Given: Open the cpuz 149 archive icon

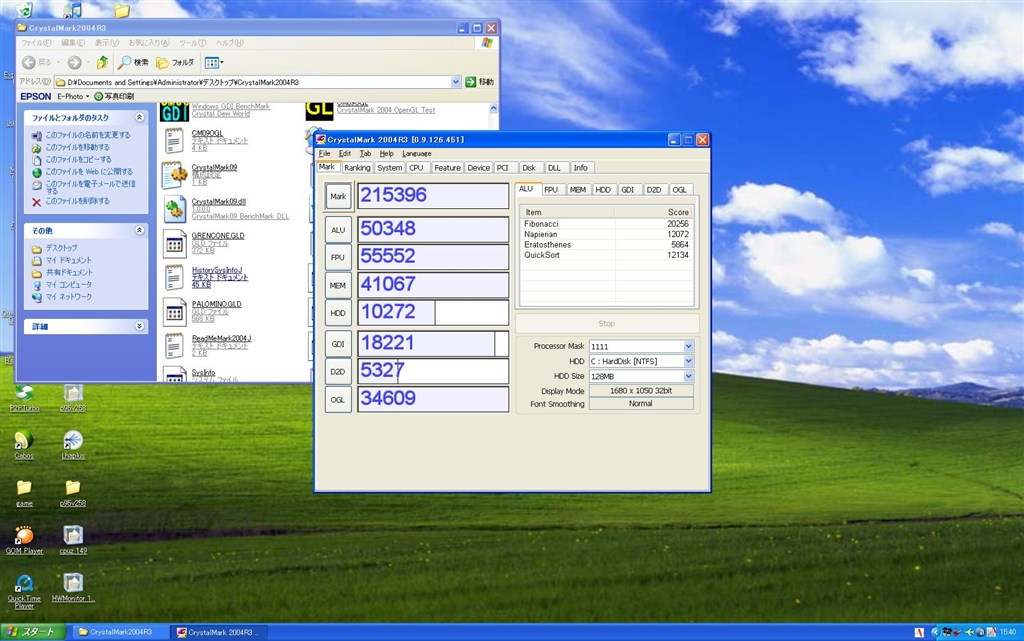Looking at the screenshot, I should click(x=72, y=535).
